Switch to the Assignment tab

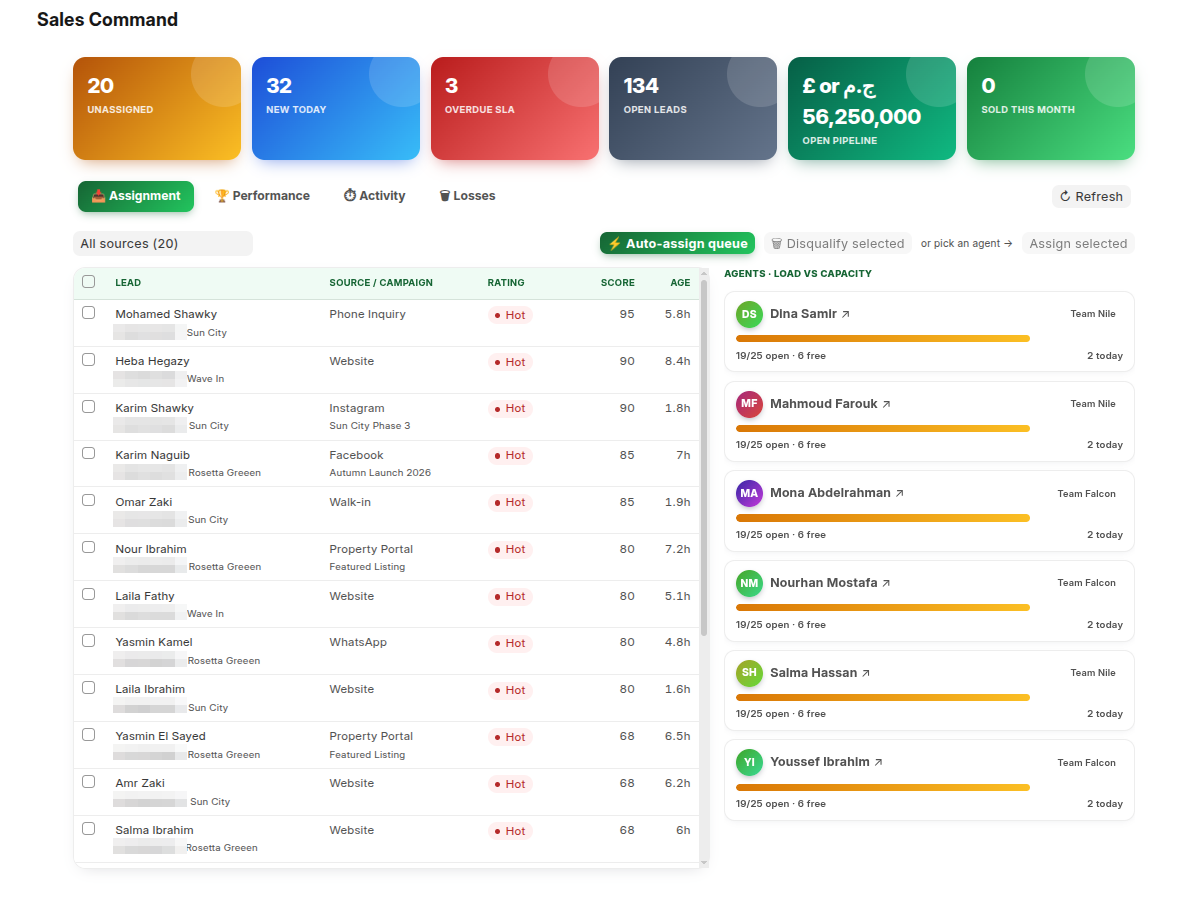[136, 196]
